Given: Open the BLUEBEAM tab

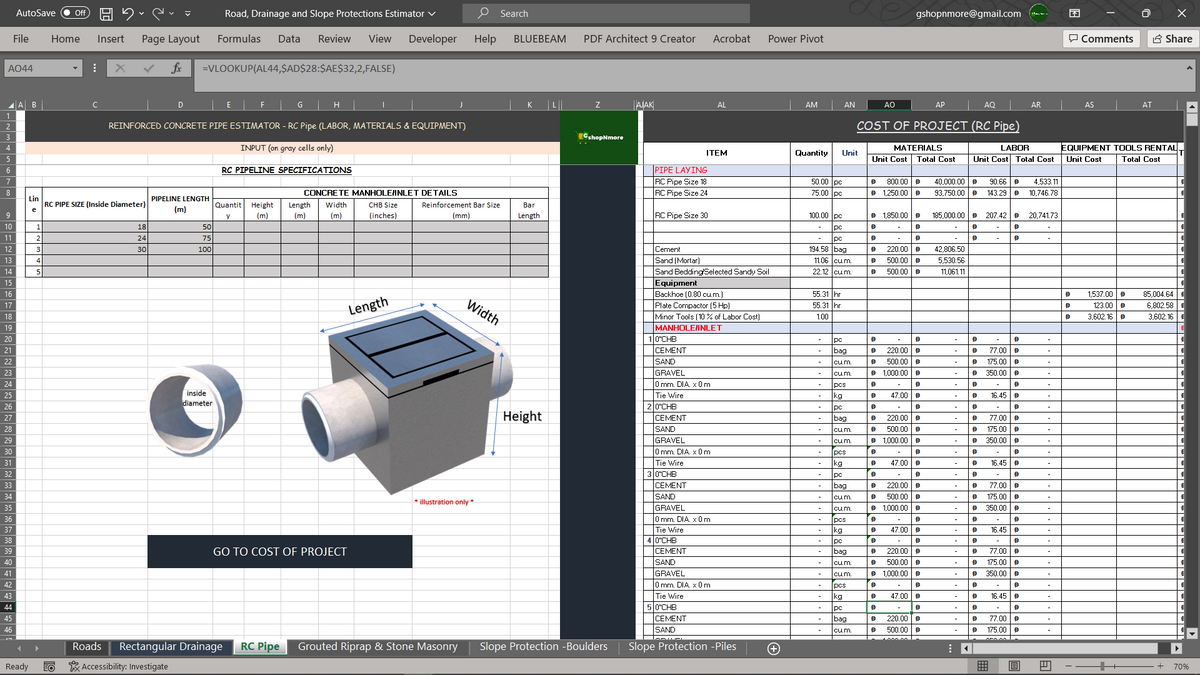Looking at the screenshot, I should click(x=540, y=39).
